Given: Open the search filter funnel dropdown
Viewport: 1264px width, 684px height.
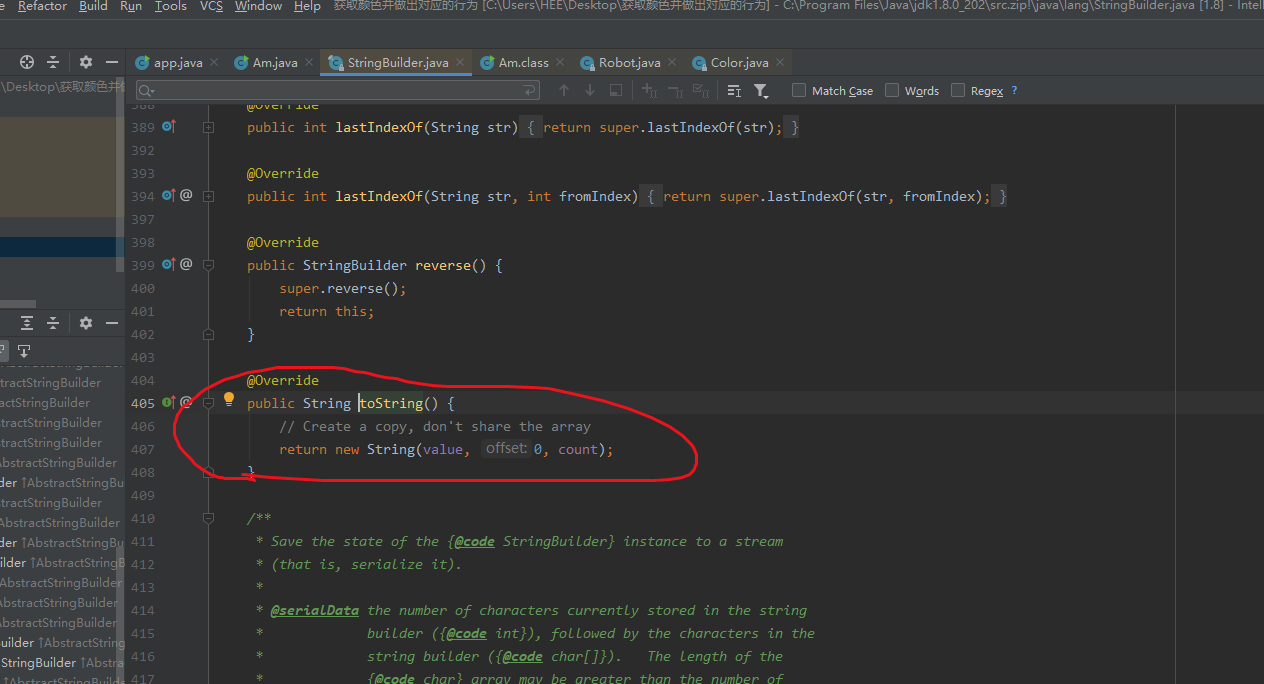Looking at the screenshot, I should pyautogui.click(x=761, y=90).
